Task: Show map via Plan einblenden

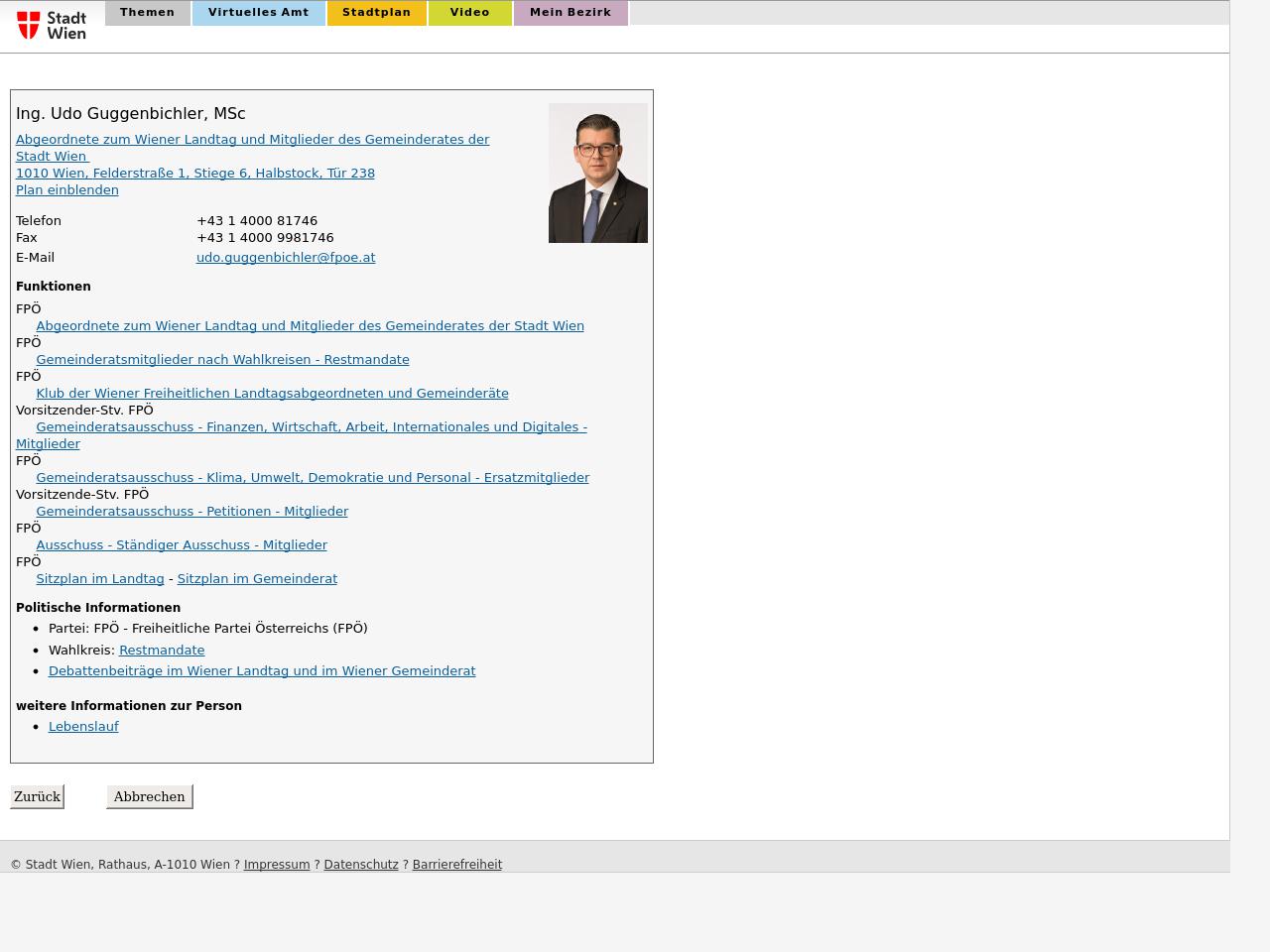Action: tap(67, 190)
